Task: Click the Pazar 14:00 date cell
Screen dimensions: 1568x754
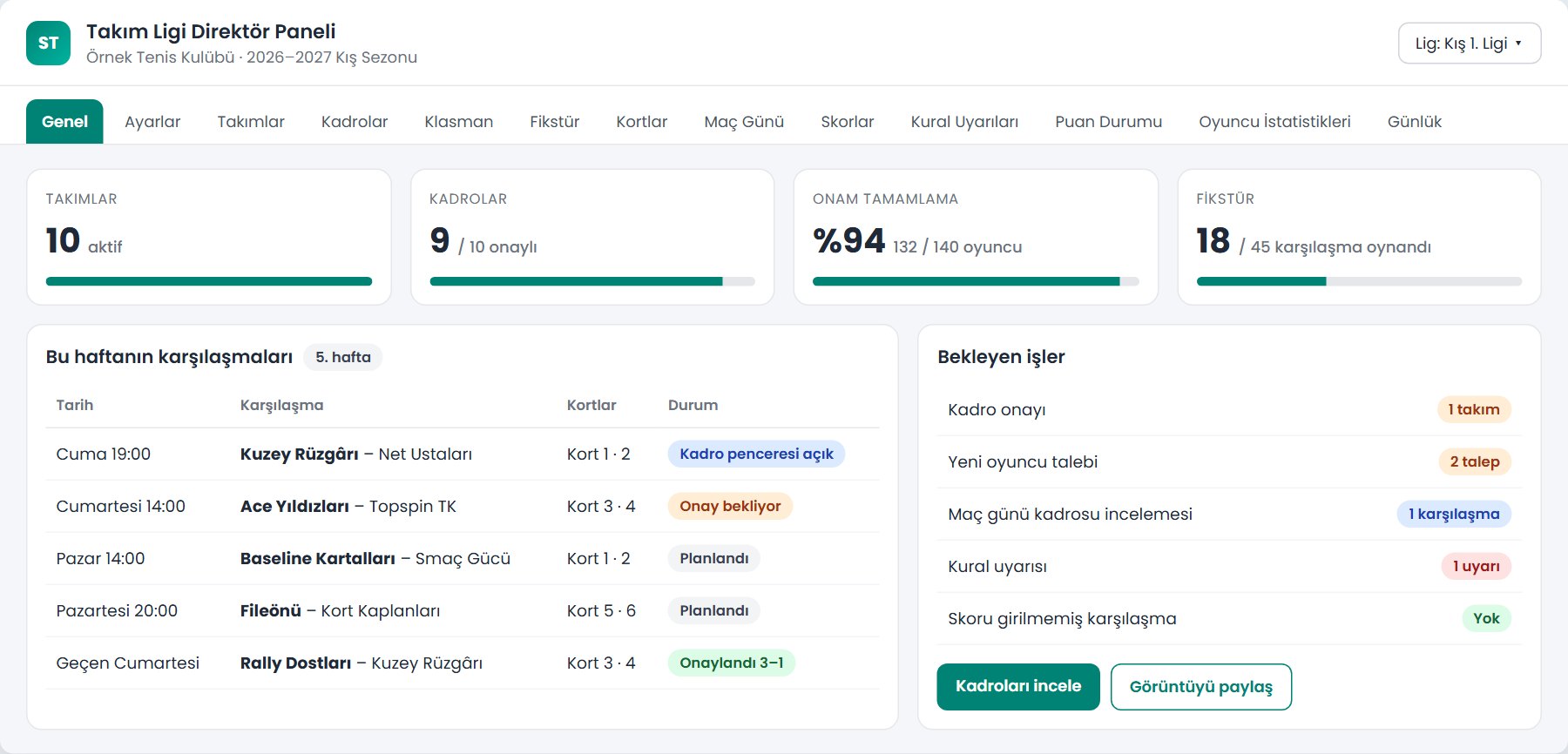Action: click(100, 558)
